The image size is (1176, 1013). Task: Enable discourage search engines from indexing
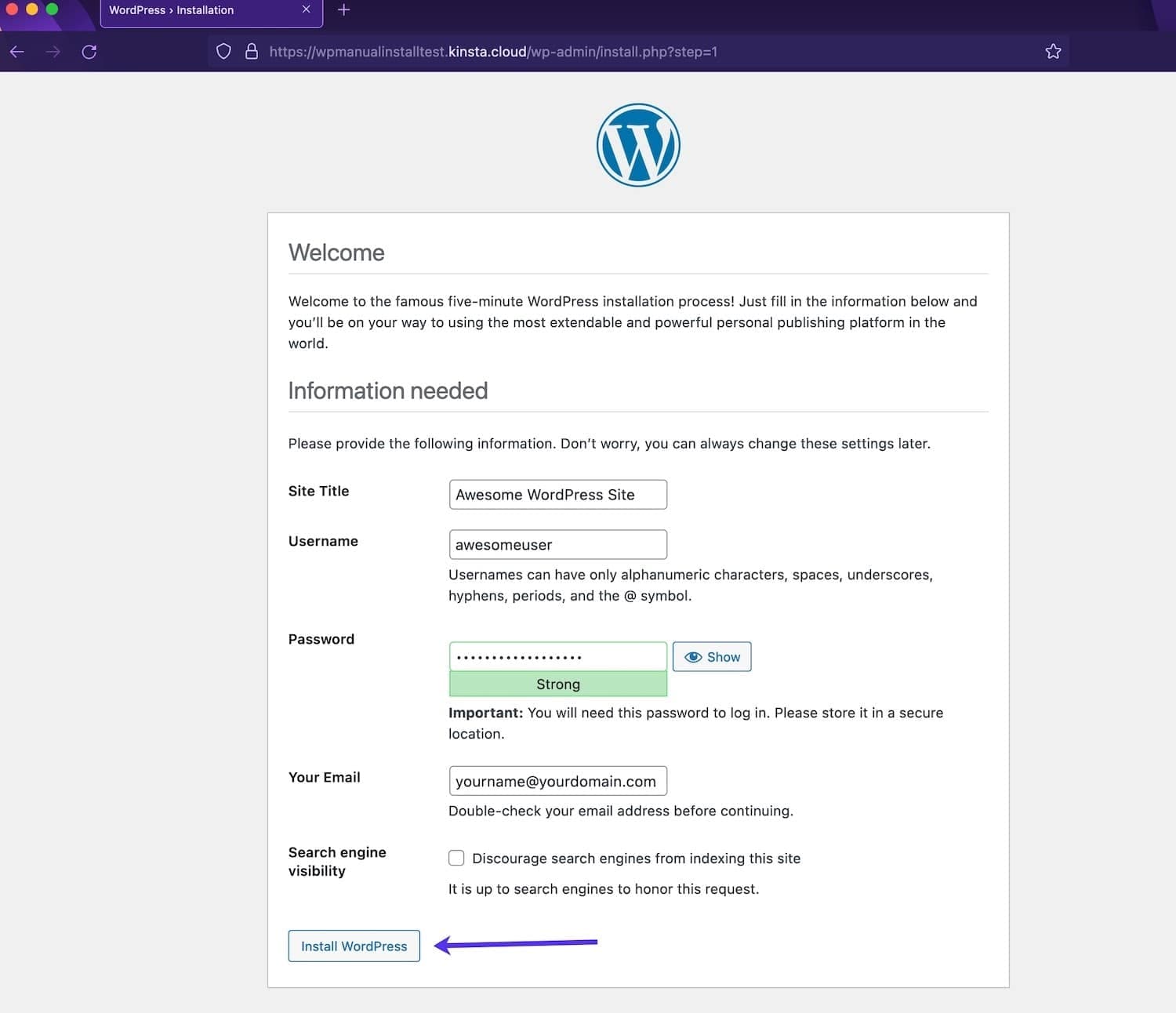pyautogui.click(x=456, y=858)
